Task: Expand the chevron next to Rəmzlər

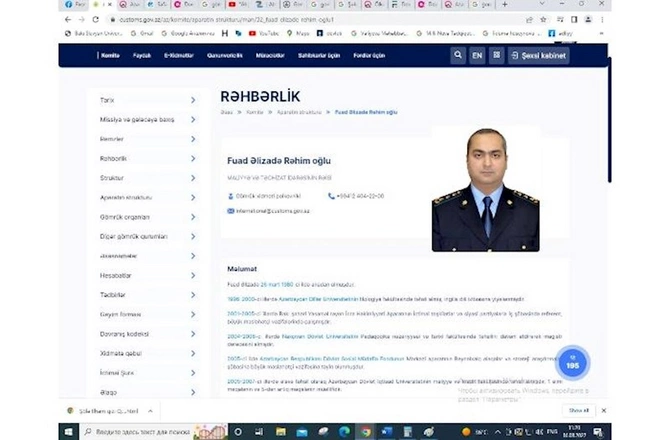Action: pos(193,139)
